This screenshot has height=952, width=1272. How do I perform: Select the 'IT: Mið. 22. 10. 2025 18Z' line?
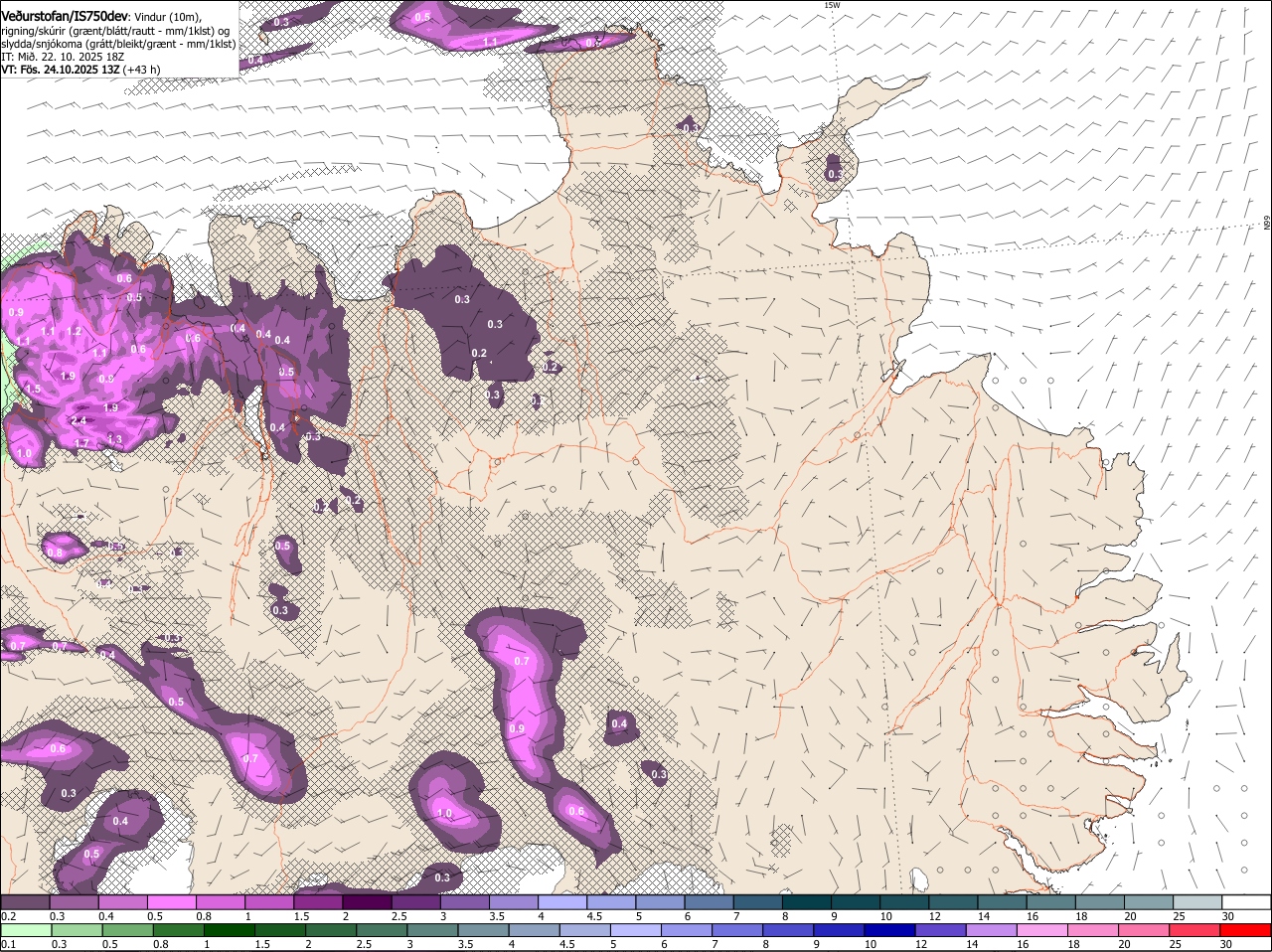coord(63,57)
